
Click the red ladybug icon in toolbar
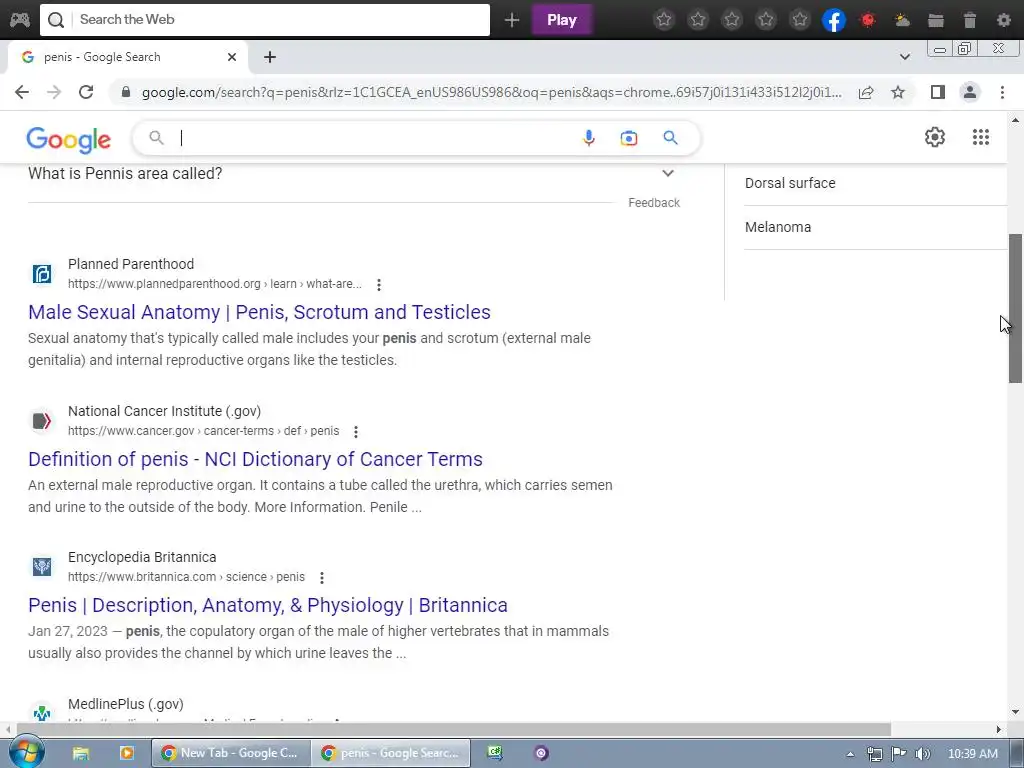point(868,20)
